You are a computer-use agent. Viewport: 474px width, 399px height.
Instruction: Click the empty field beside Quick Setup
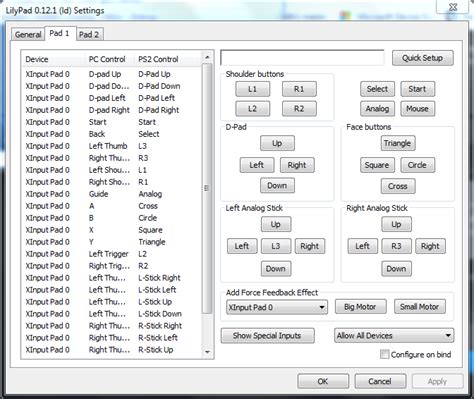(302, 58)
